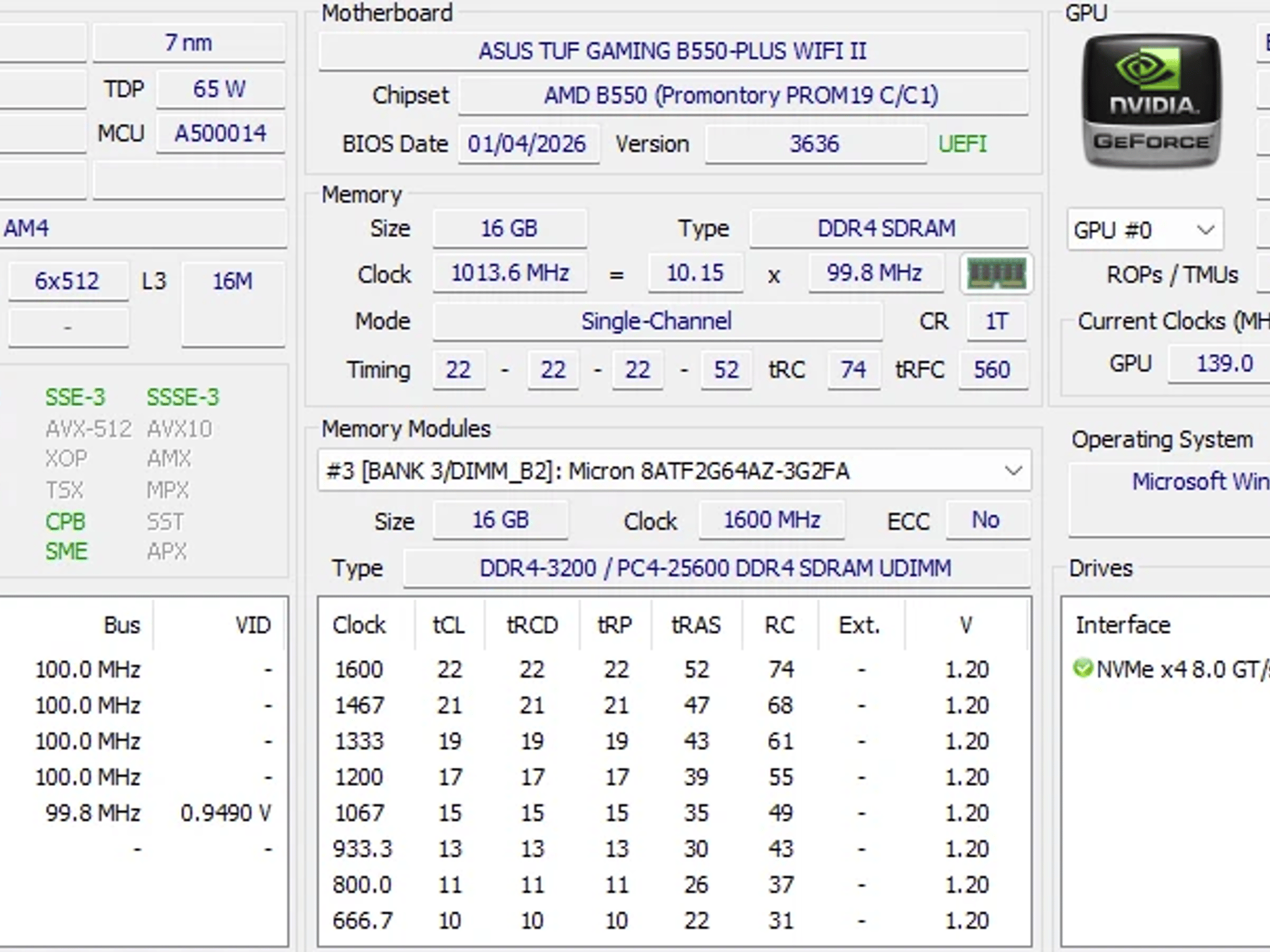This screenshot has width=1270, height=952.
Task: Click the tCL column header
Action: [450, 625]
